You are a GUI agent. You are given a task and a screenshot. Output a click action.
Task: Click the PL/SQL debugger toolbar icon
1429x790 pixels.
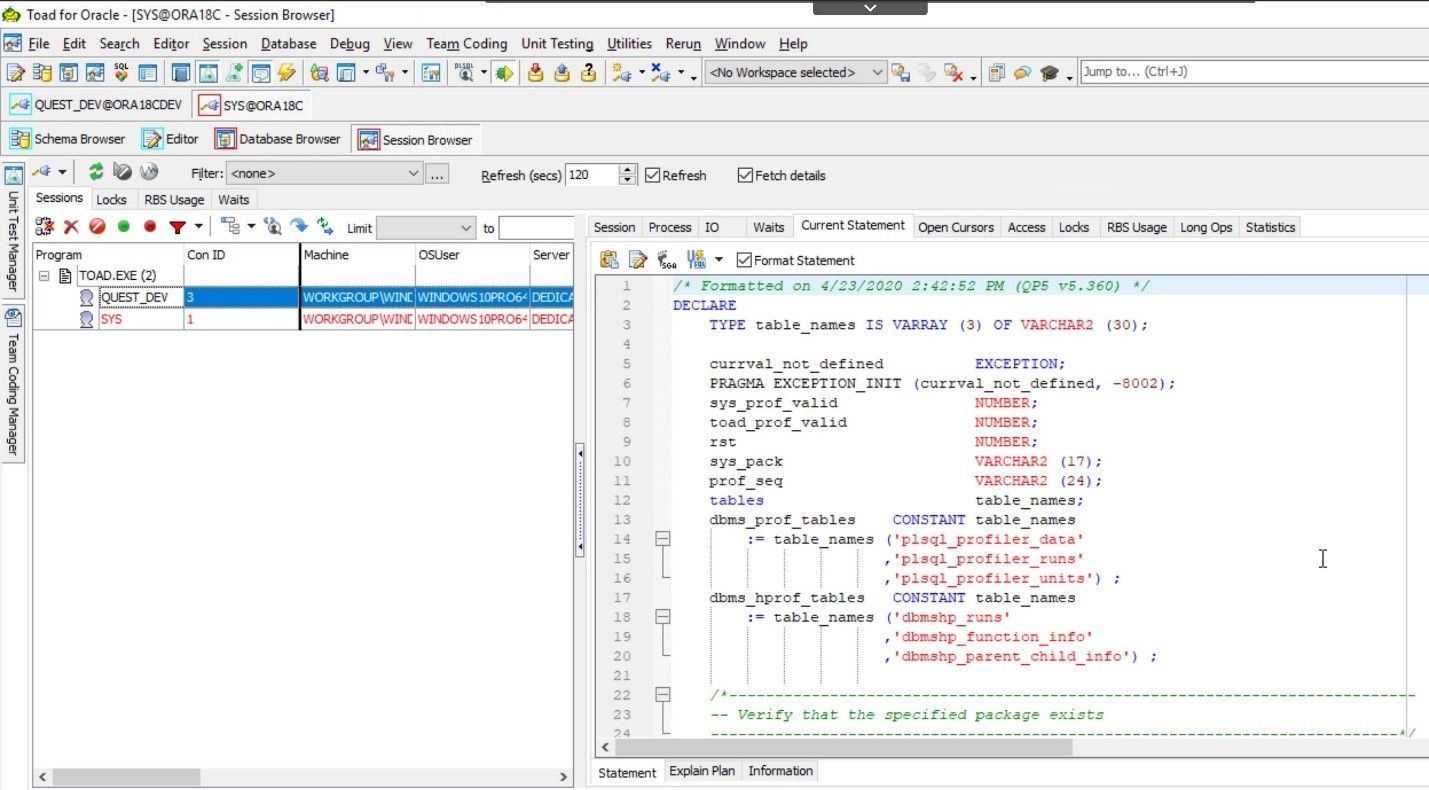pyautogui.click(x=465, y=72)
